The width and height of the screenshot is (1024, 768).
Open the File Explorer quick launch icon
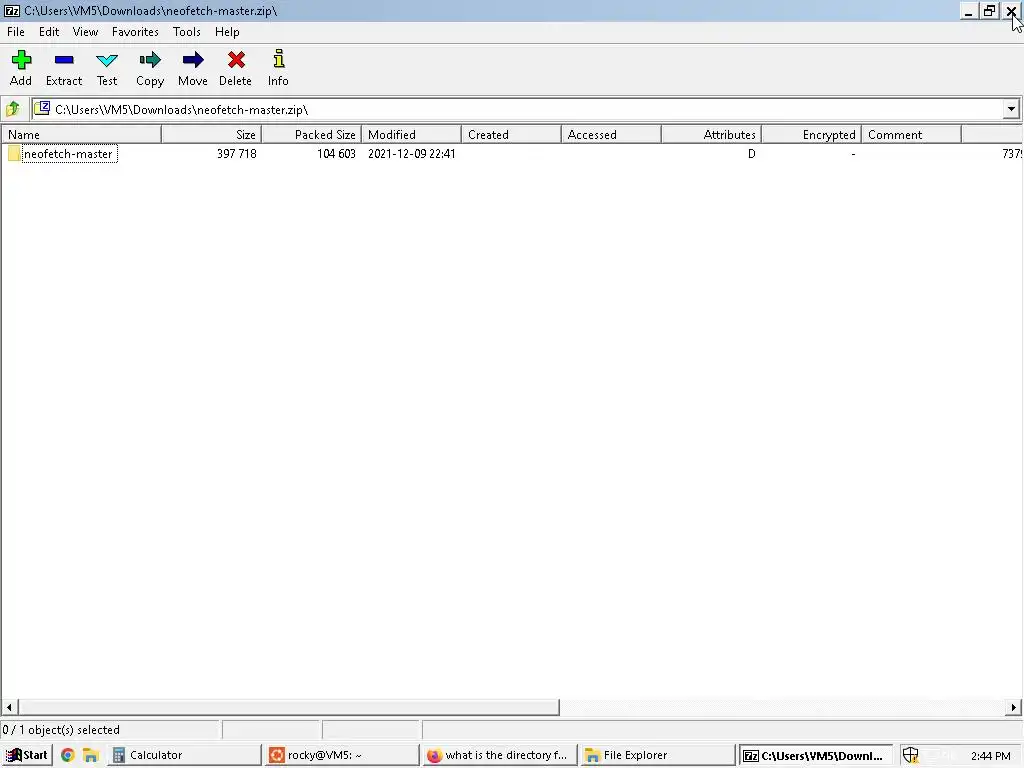tap(90, 755)
